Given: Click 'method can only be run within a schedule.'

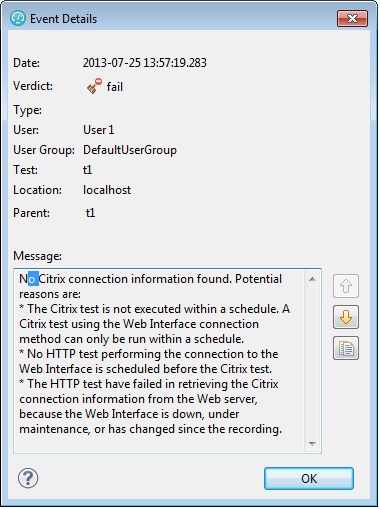Looking at the screenshot, I should [x=131, y=339].
